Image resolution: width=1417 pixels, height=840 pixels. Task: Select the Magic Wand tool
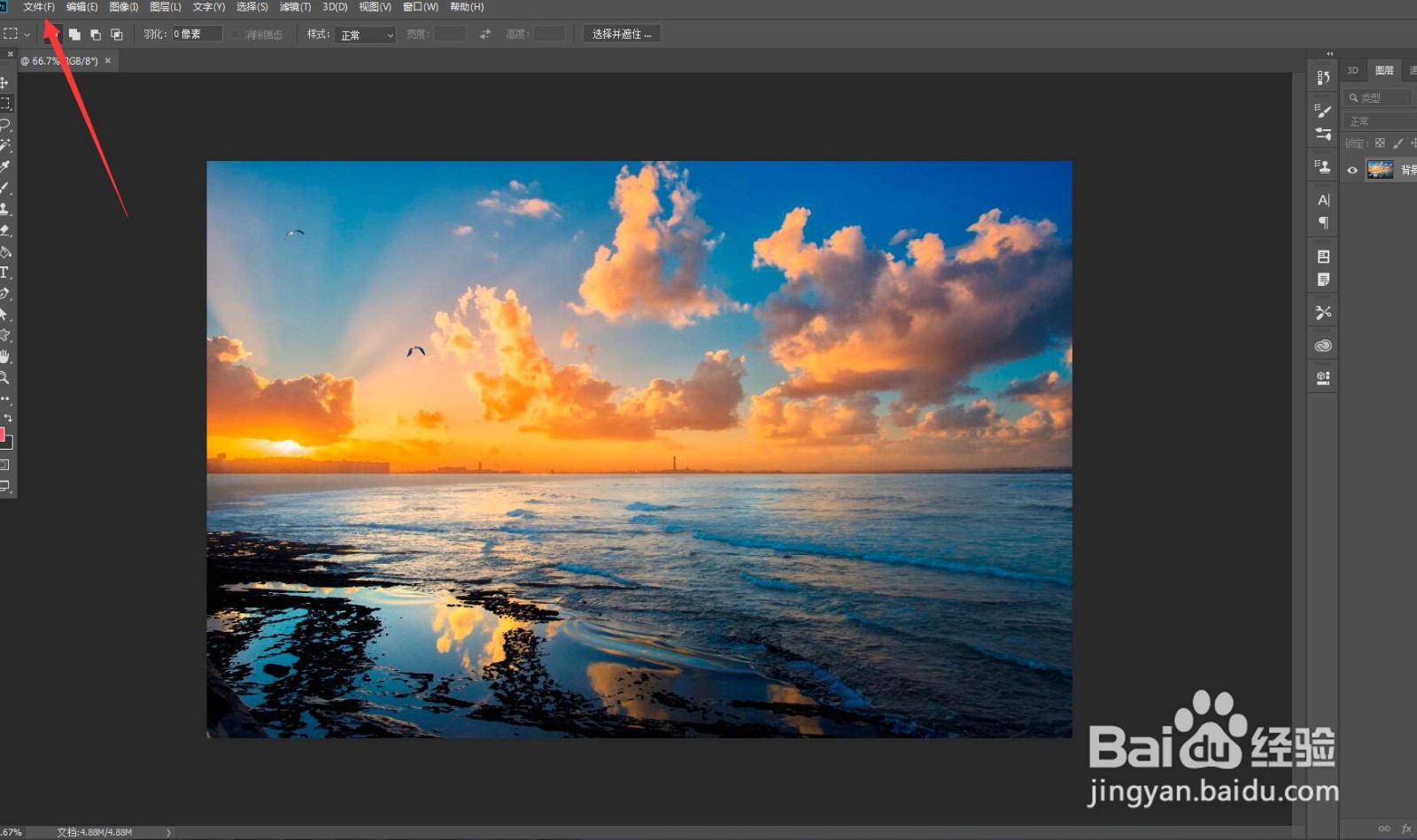[5, 145]
